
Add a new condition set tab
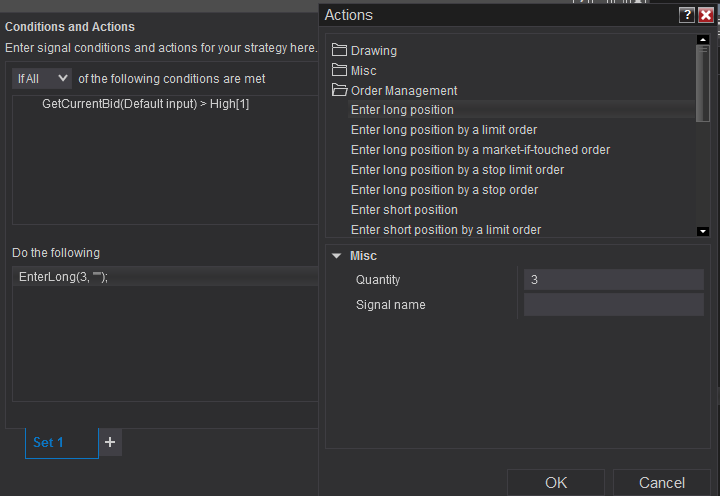point(110,442)
